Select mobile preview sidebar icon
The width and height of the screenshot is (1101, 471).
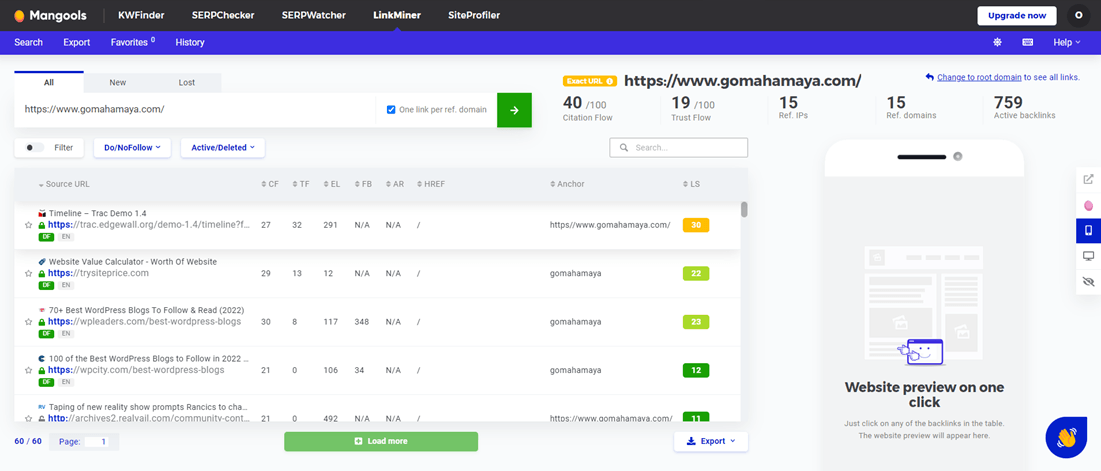(1088, 230)
